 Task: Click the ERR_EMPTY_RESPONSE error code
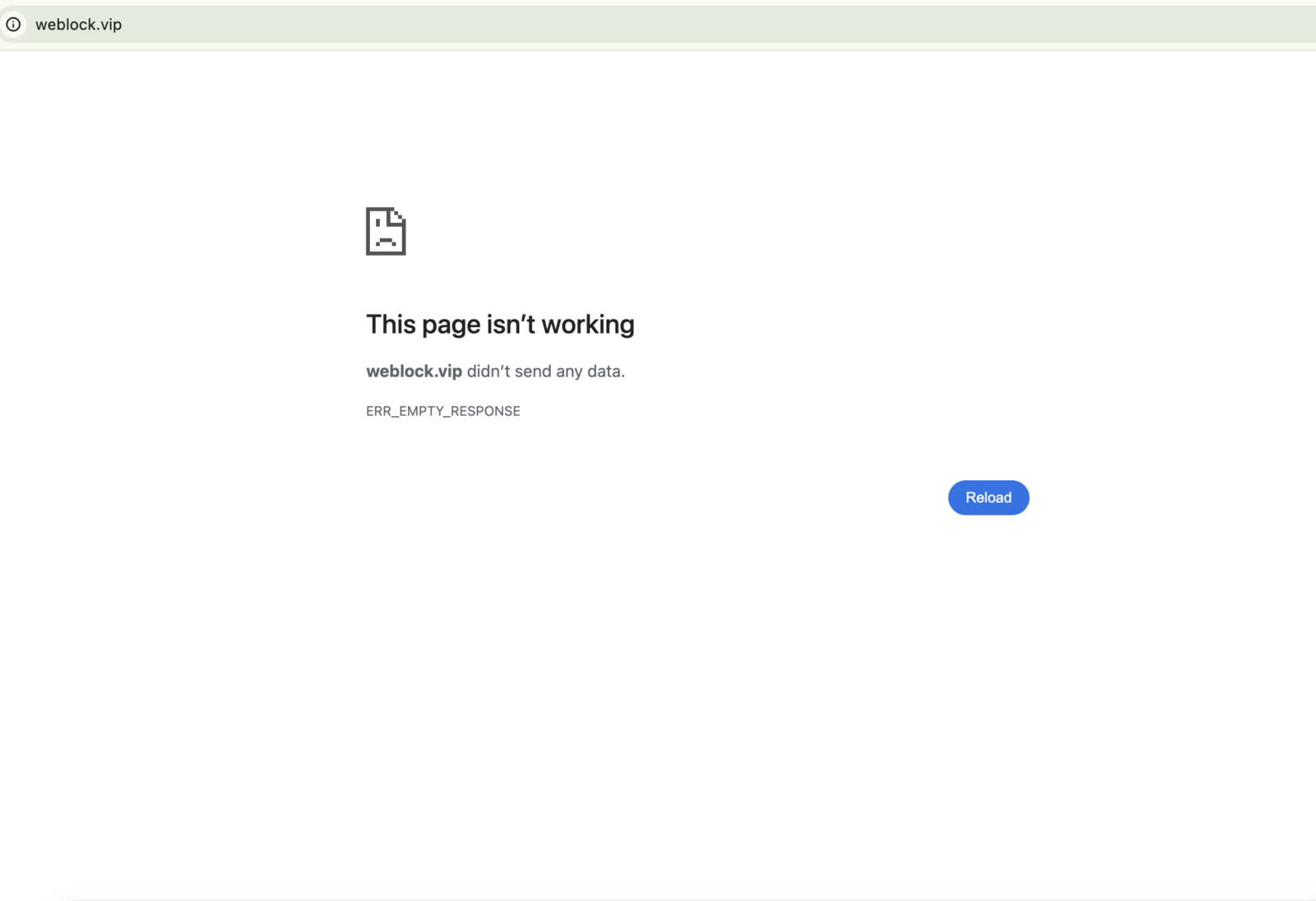point(443,411)
